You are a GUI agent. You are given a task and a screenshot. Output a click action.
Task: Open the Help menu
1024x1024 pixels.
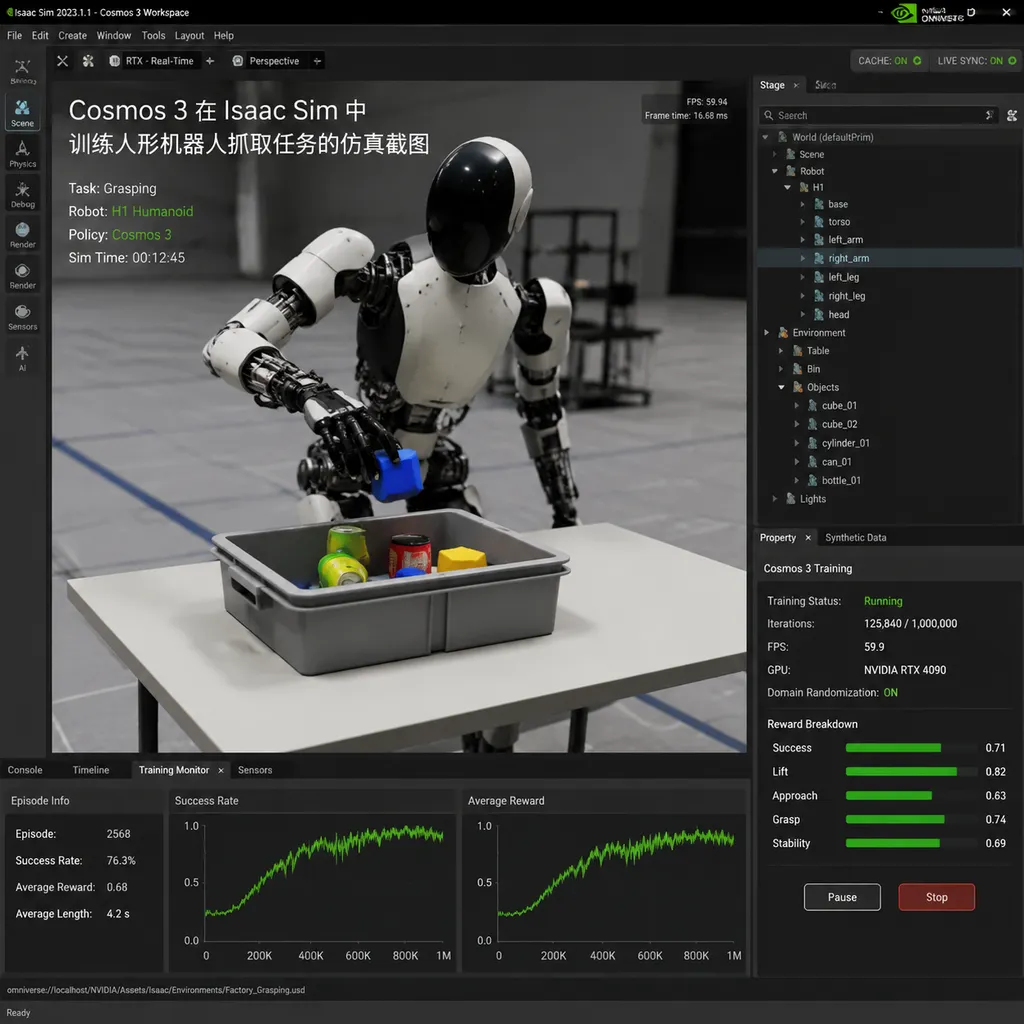[x=223, y=35]
